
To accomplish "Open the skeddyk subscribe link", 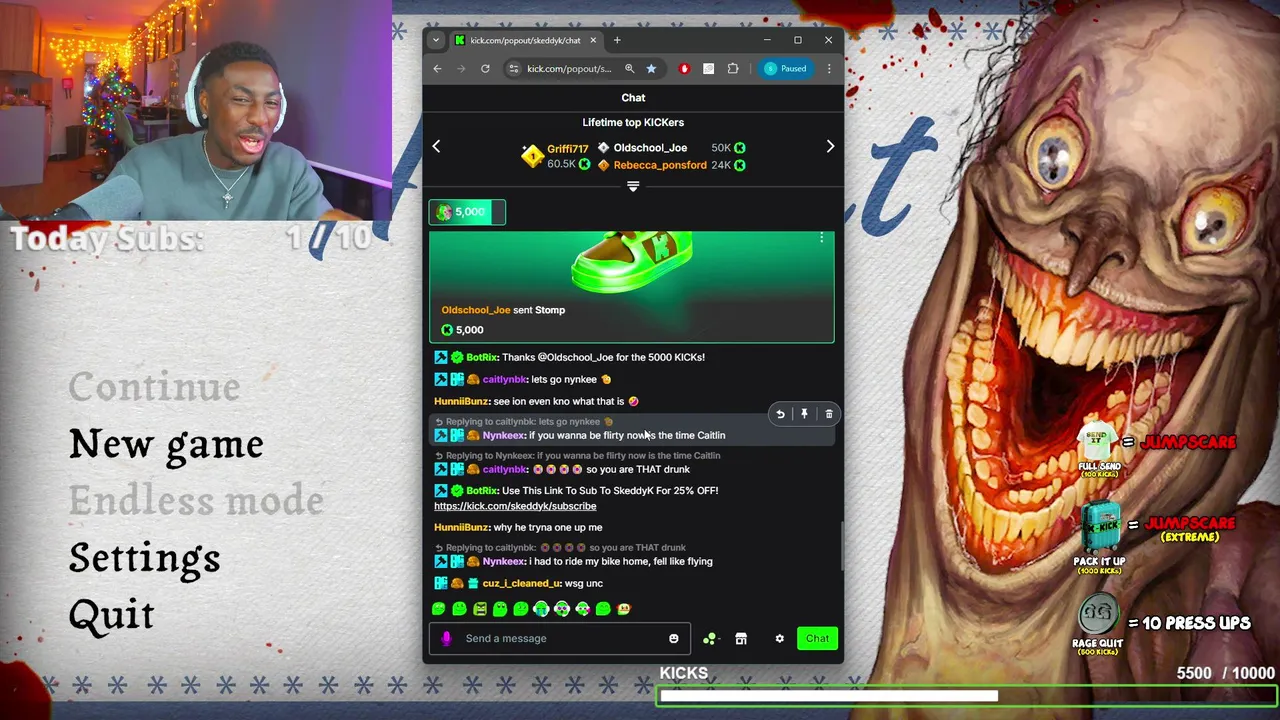I will click(515, 506).
